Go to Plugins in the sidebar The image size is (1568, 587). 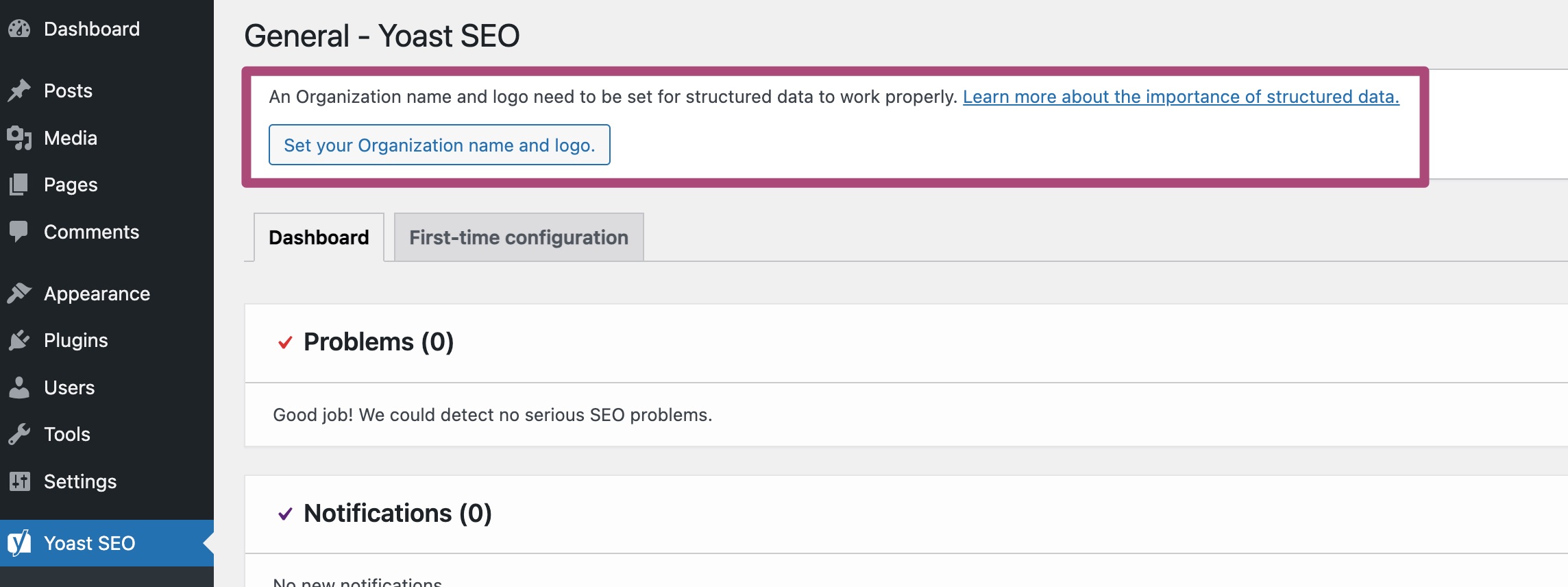point(107,340)
